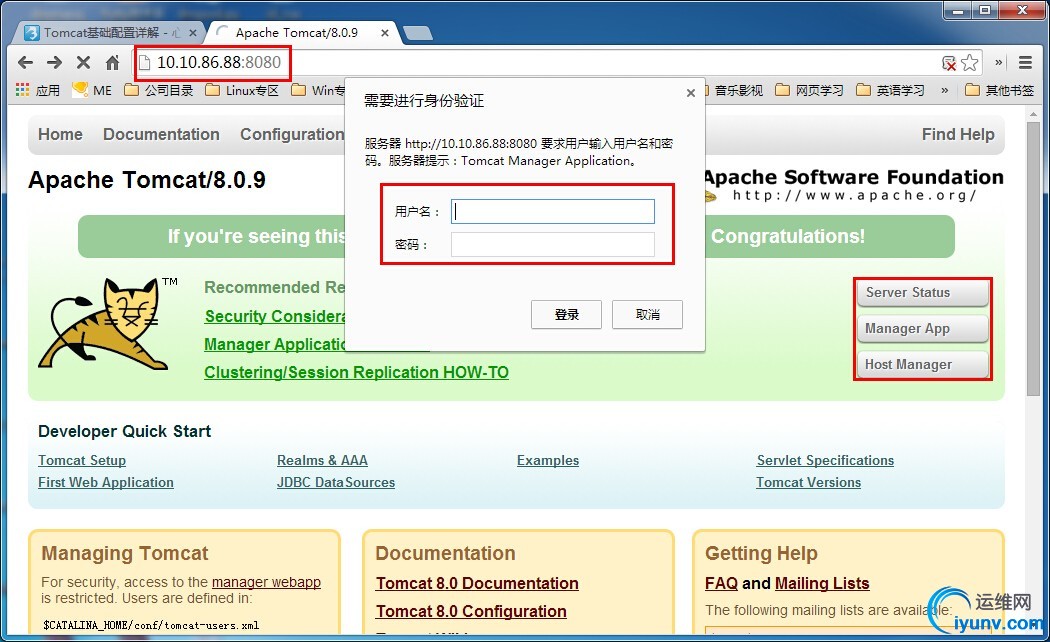This screenshot has width=1050, height=642.
Task: Open the Tomcat 8.0 Configuration link
Action: [471, 612]
